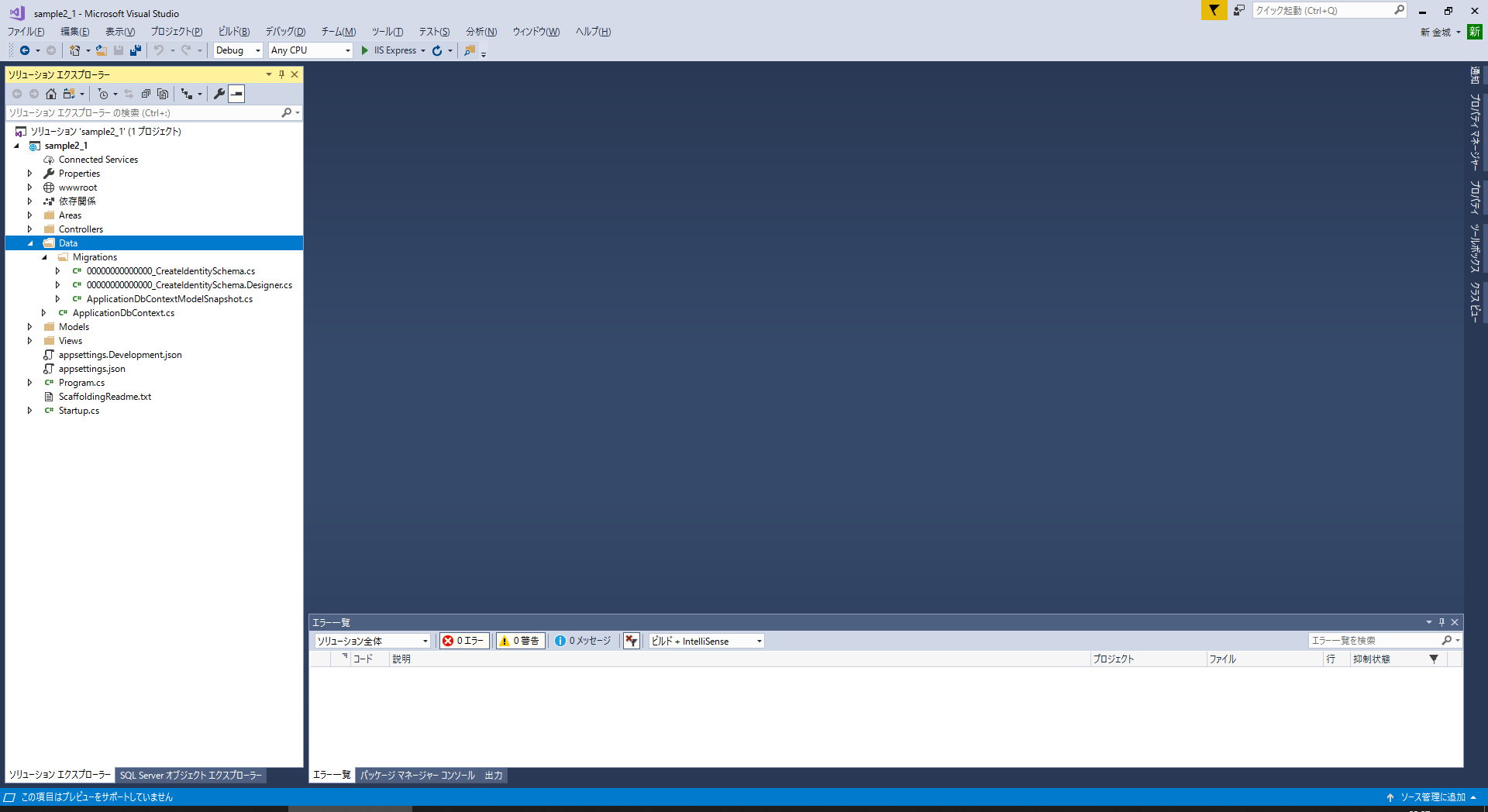The height and width of the screenshot is (812, 1488).
Task: Expand the Startup.cs node
Action: click(30, 411)
